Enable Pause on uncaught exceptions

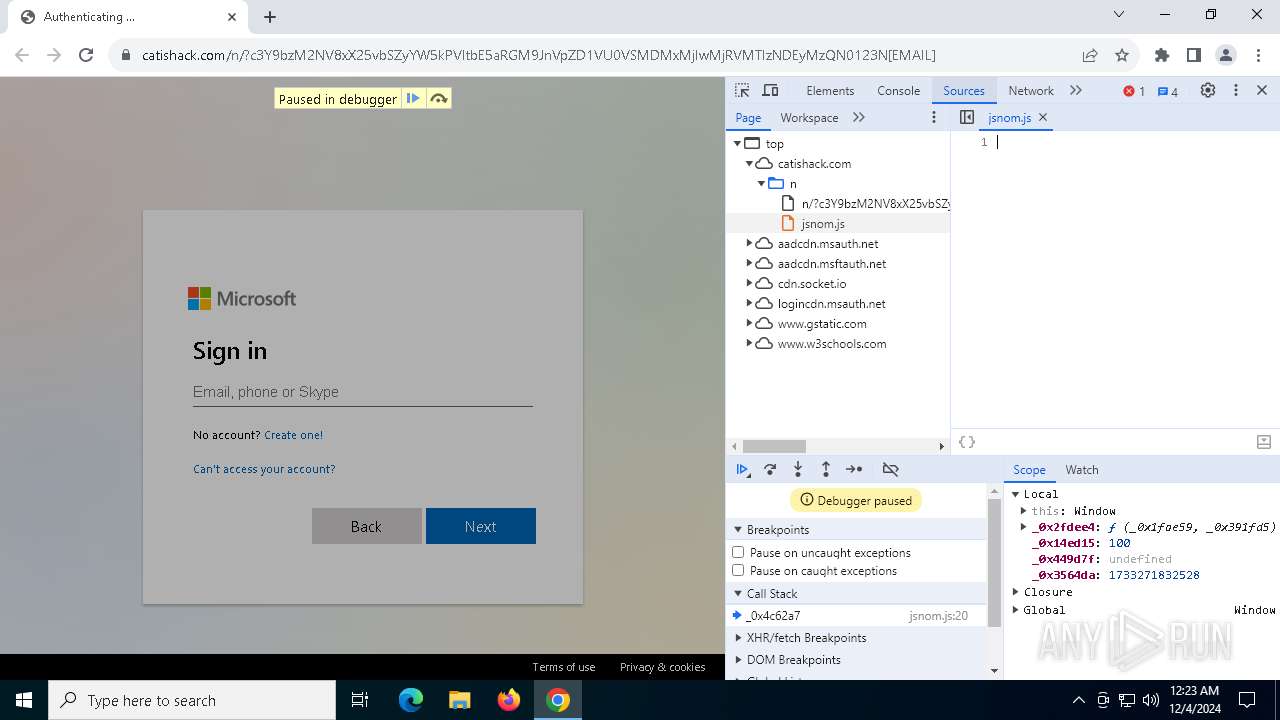pyautogui.click(x=738, y=552)
